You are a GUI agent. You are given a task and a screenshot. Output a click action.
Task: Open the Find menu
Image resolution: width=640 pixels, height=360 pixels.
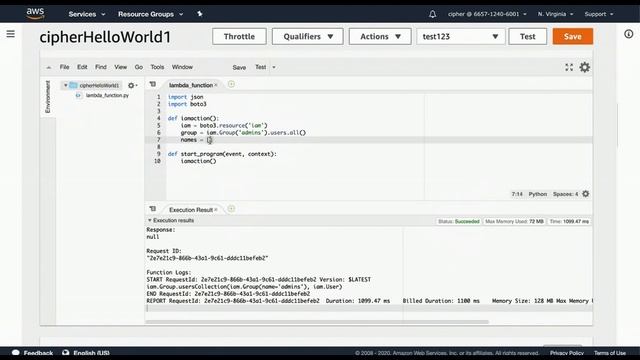(101, 67)
